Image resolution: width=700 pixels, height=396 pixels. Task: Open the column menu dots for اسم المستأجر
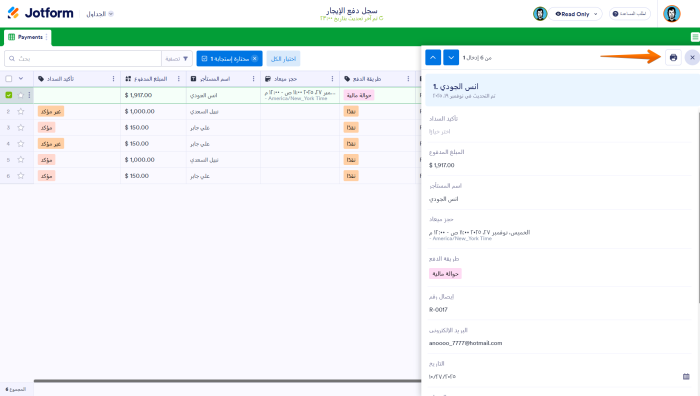[253, 79]
